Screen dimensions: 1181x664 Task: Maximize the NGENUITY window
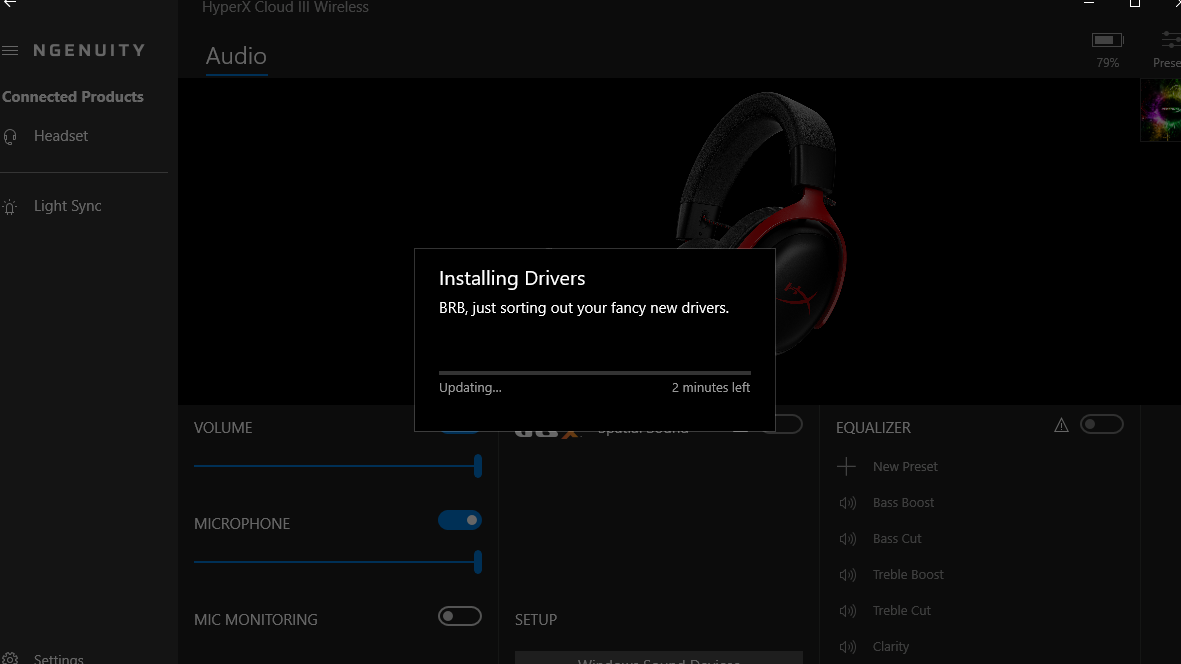tap(1134, 3)
